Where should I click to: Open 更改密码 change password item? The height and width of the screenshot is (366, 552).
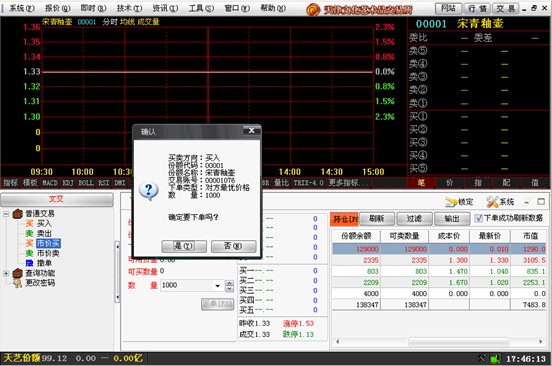click(x=34, y=283)
